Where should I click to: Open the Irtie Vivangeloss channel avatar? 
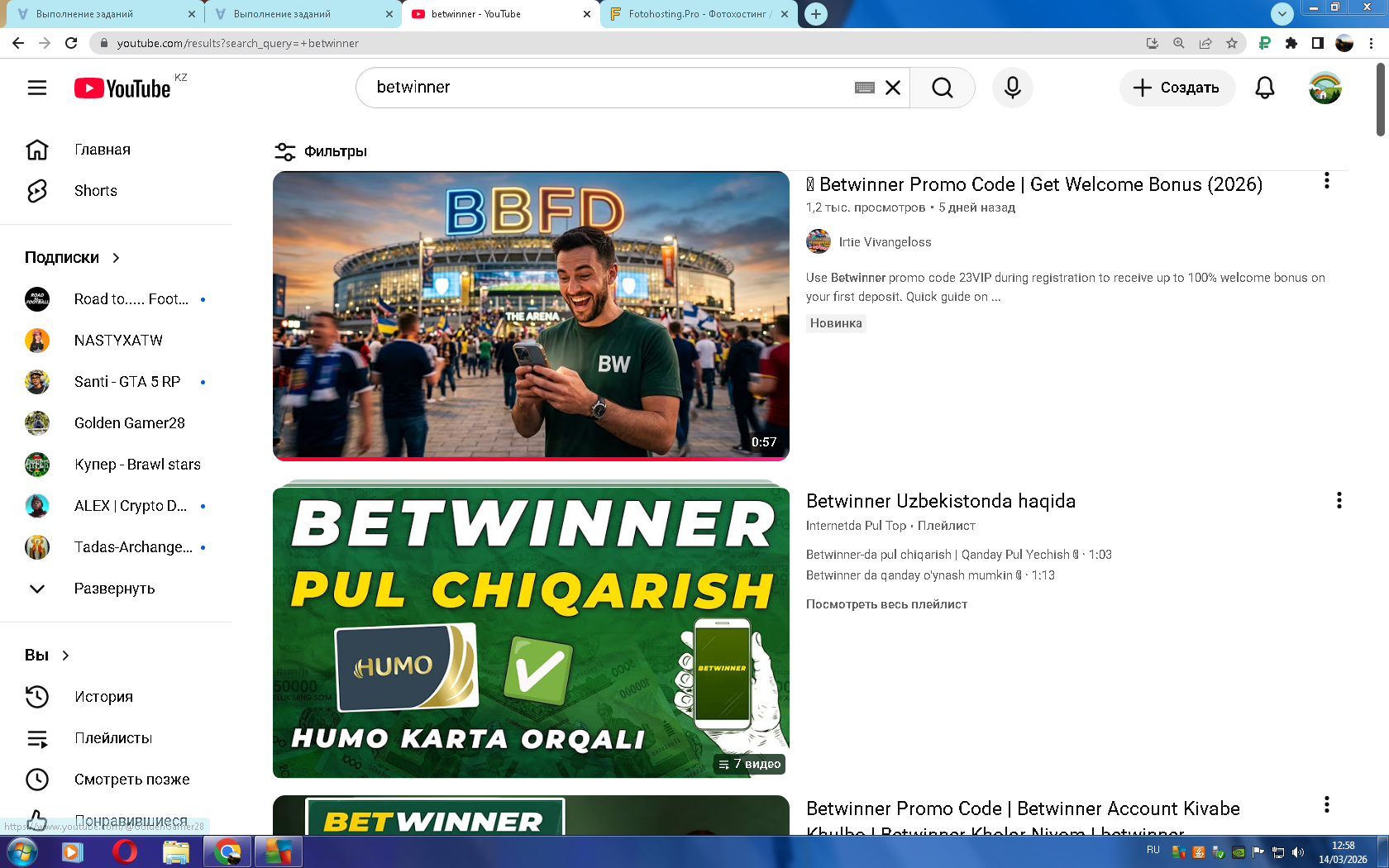coord(819,241)
